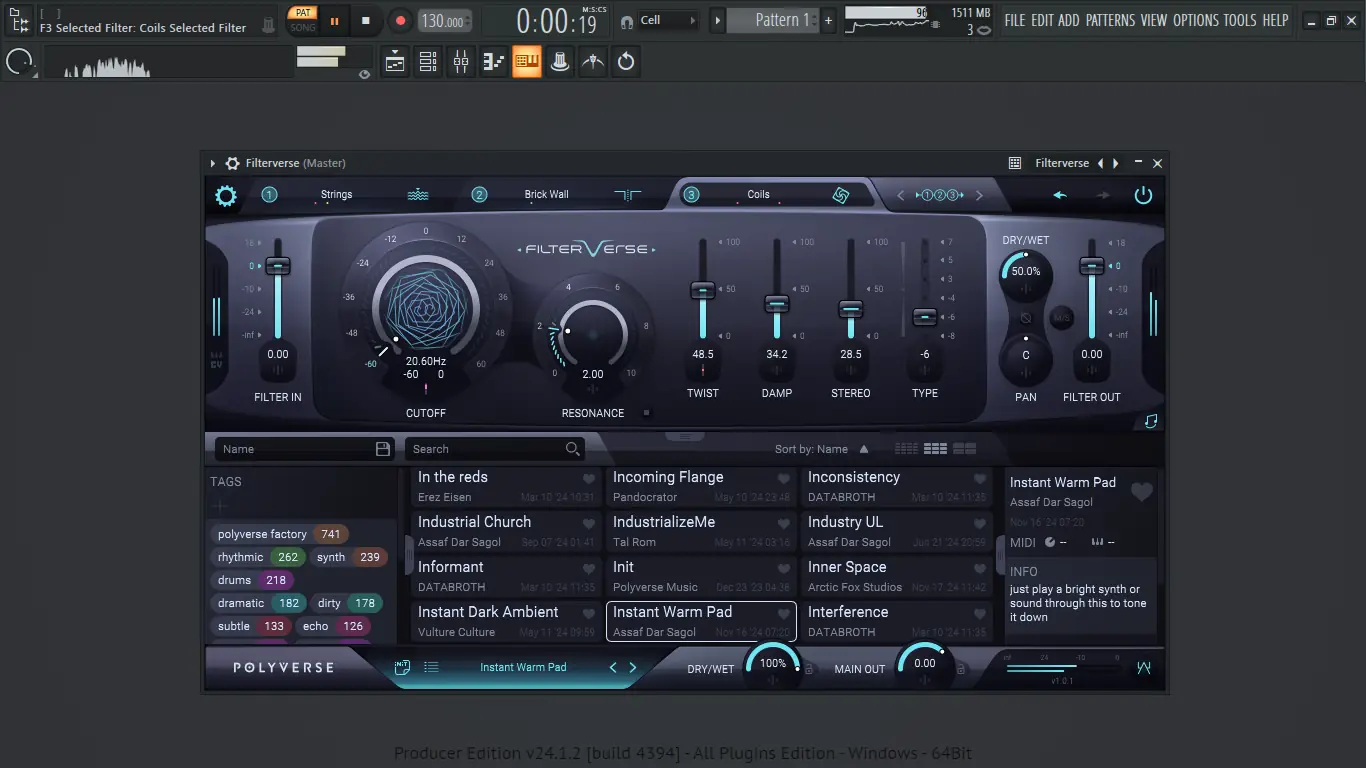Click the circular arrow toolbar icon
The height and width of the screenshot is (768, 1366).
[x=626, y=62]
